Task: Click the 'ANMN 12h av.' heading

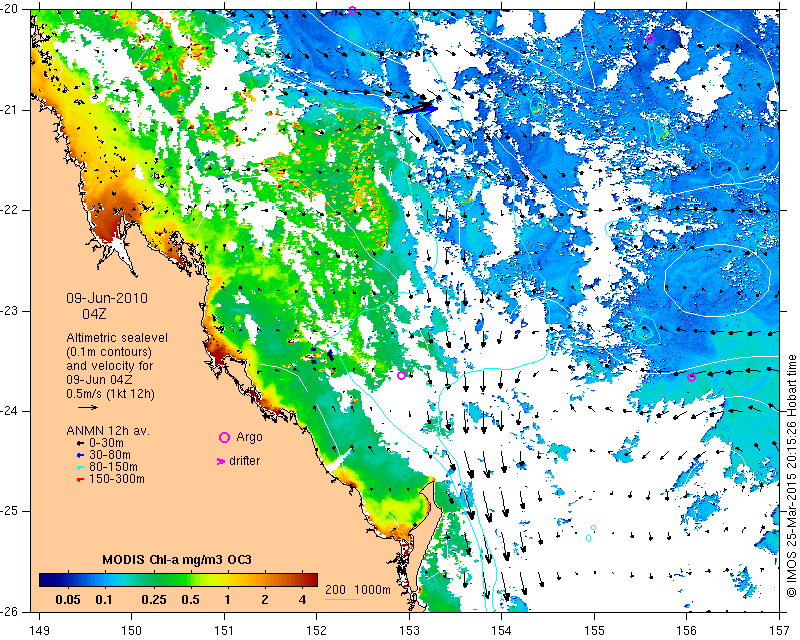Action: click(108, 431)
